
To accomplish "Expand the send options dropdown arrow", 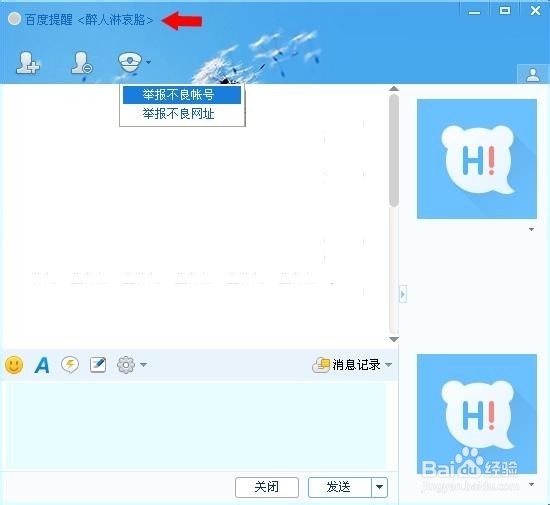I will (379, 487).
